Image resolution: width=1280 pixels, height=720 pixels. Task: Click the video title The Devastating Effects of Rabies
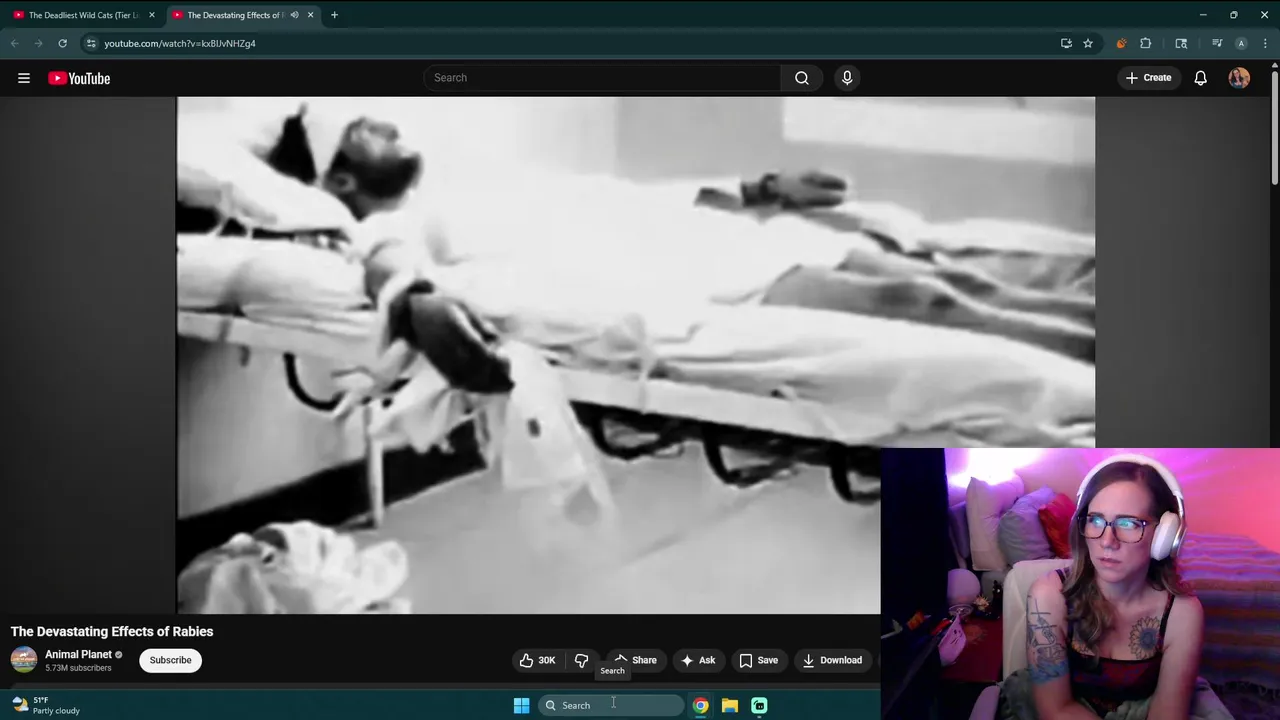click(x=112, y=631)
